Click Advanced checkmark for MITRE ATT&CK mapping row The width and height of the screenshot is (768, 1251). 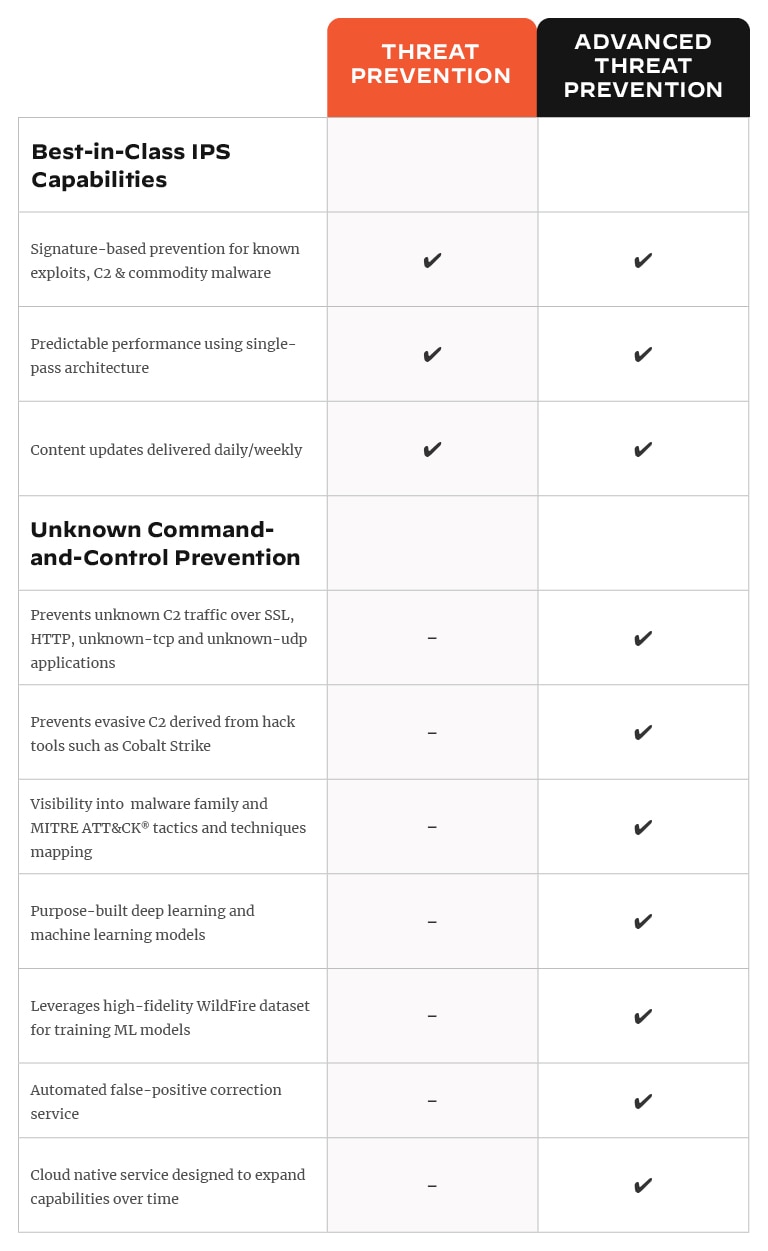pos(643,827)
